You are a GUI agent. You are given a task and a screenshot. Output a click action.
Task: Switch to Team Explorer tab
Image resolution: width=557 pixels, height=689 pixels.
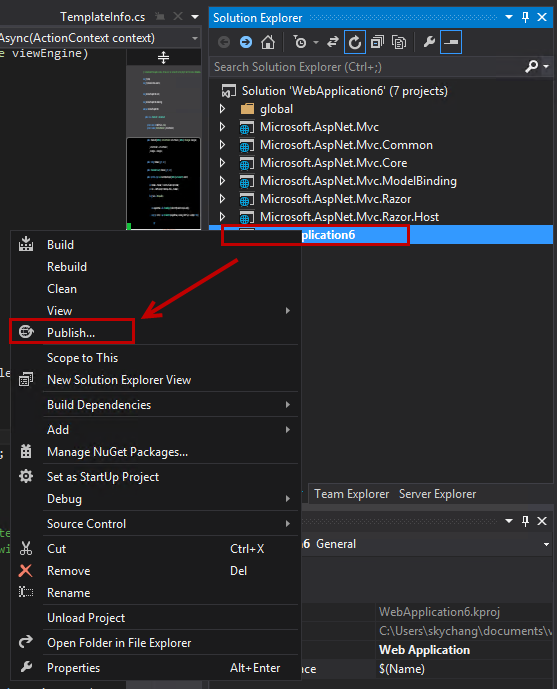(x=351, y=494)
